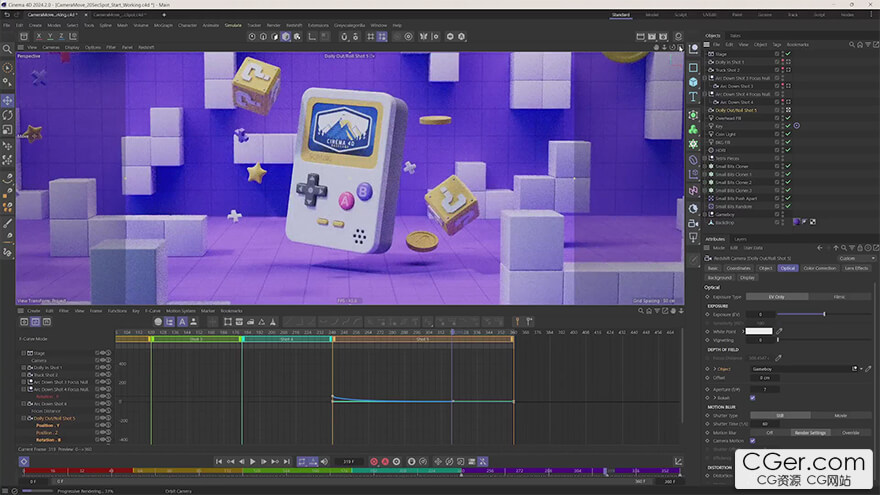The width and height of the screenshot is (880, 495).
Task: Open the timeline F-Curve menu
Action: pos(153,311)
